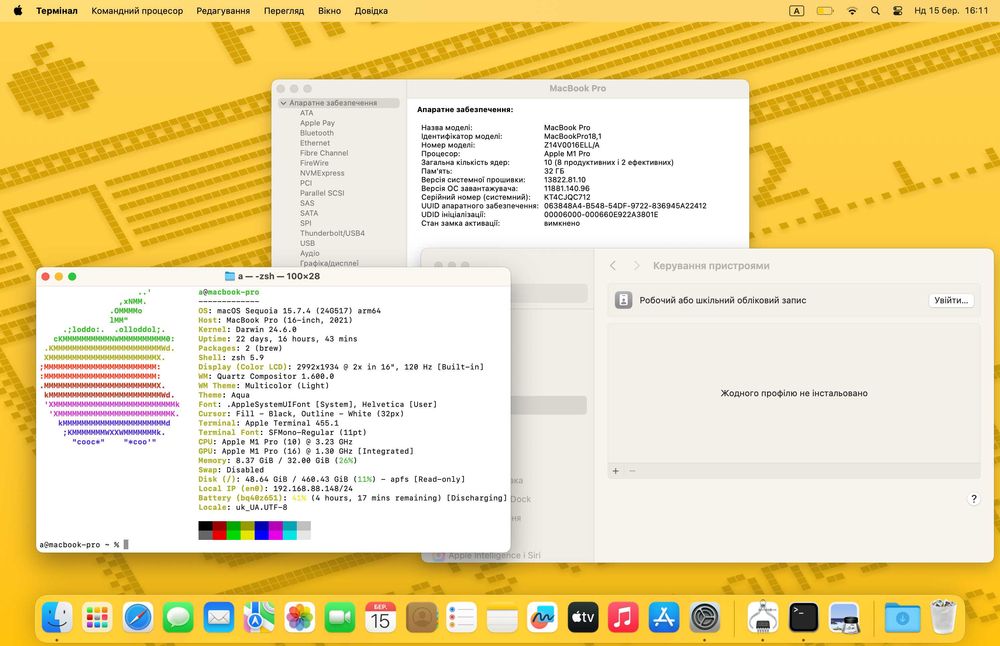Select Bluetooth in hardware sidebar

pos(316,133)
